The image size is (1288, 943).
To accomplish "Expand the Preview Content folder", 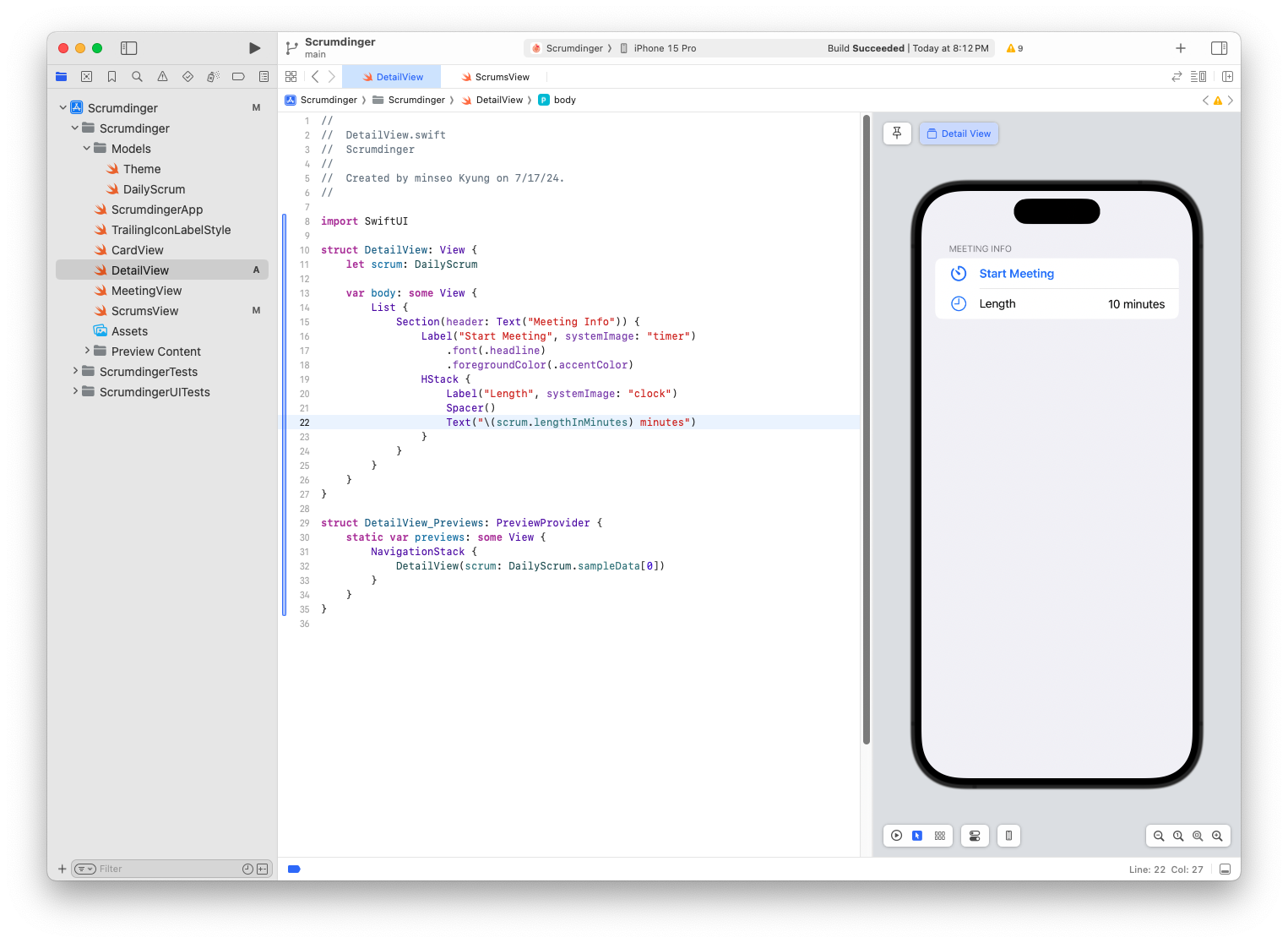I will tap(87, 352).
